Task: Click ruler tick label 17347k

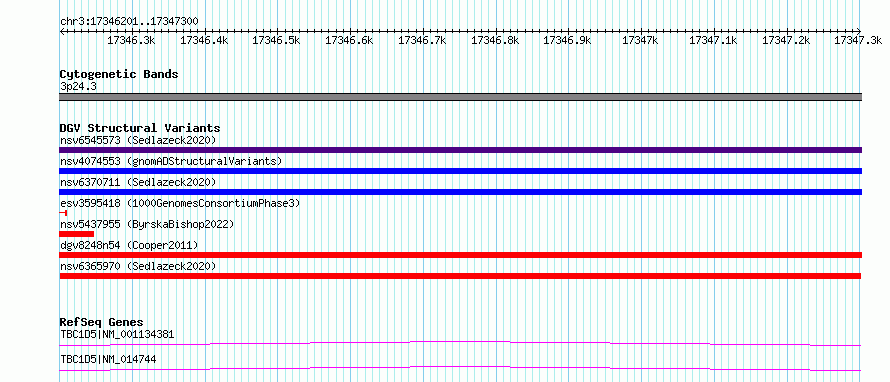Action: tap(640, 40)
